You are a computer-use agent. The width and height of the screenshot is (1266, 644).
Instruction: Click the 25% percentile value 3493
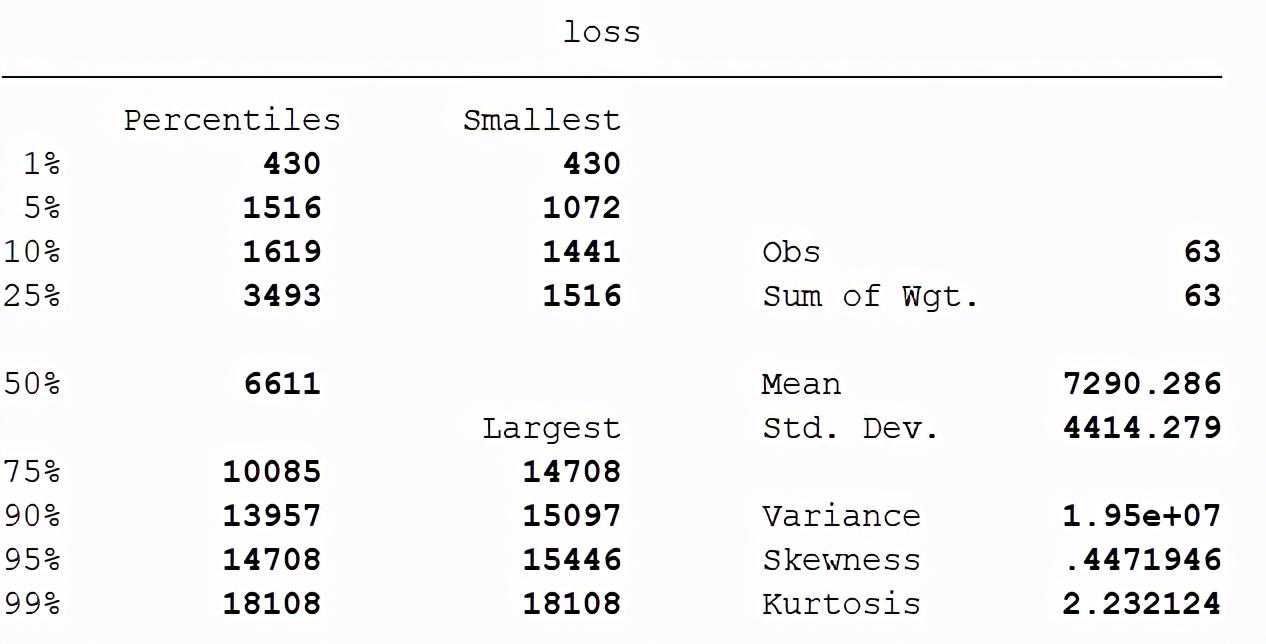(x=282, y=296)
